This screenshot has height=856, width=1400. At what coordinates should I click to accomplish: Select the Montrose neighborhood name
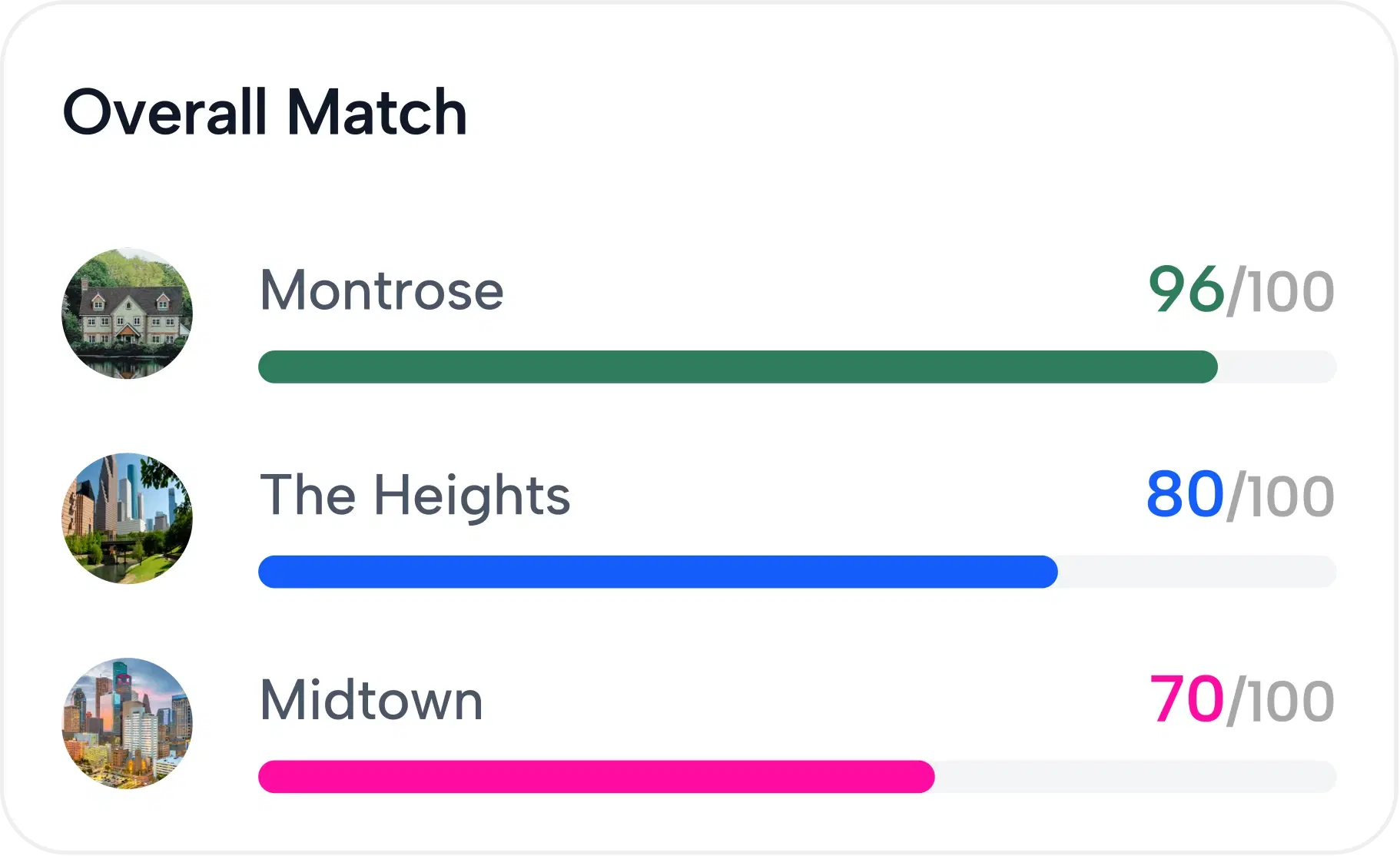point(381,290)
